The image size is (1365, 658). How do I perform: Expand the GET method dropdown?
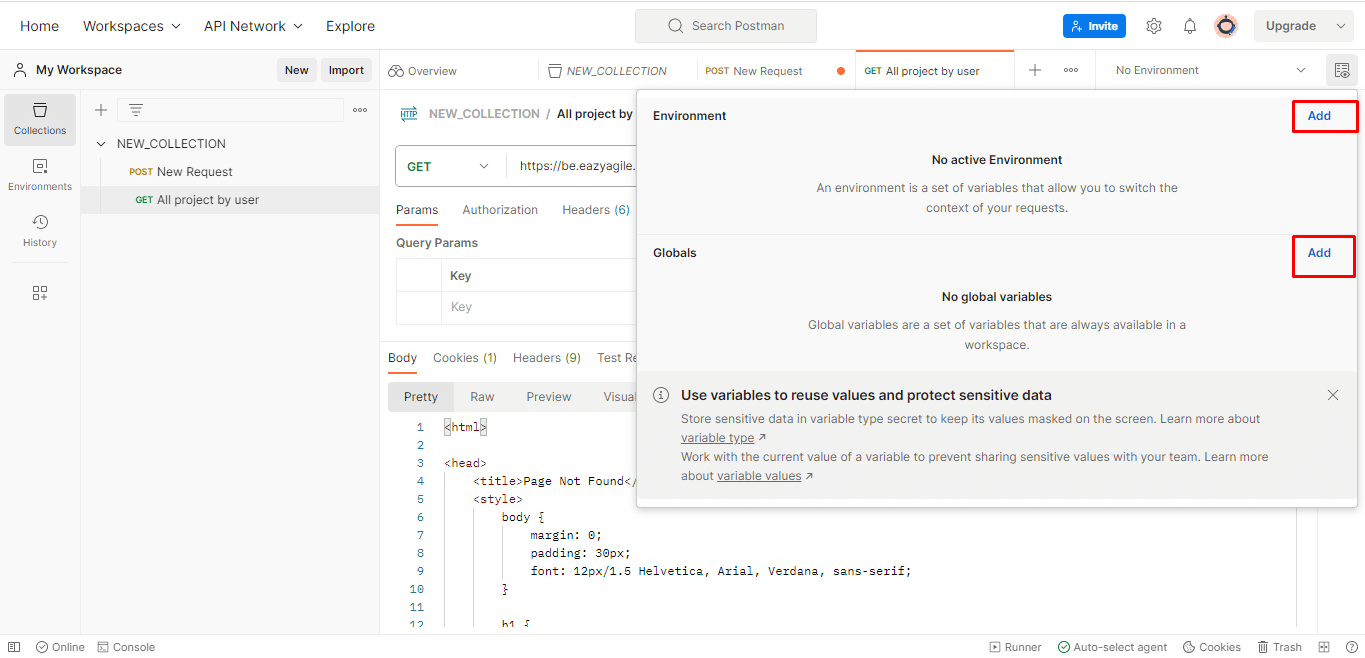pos(450,166)
